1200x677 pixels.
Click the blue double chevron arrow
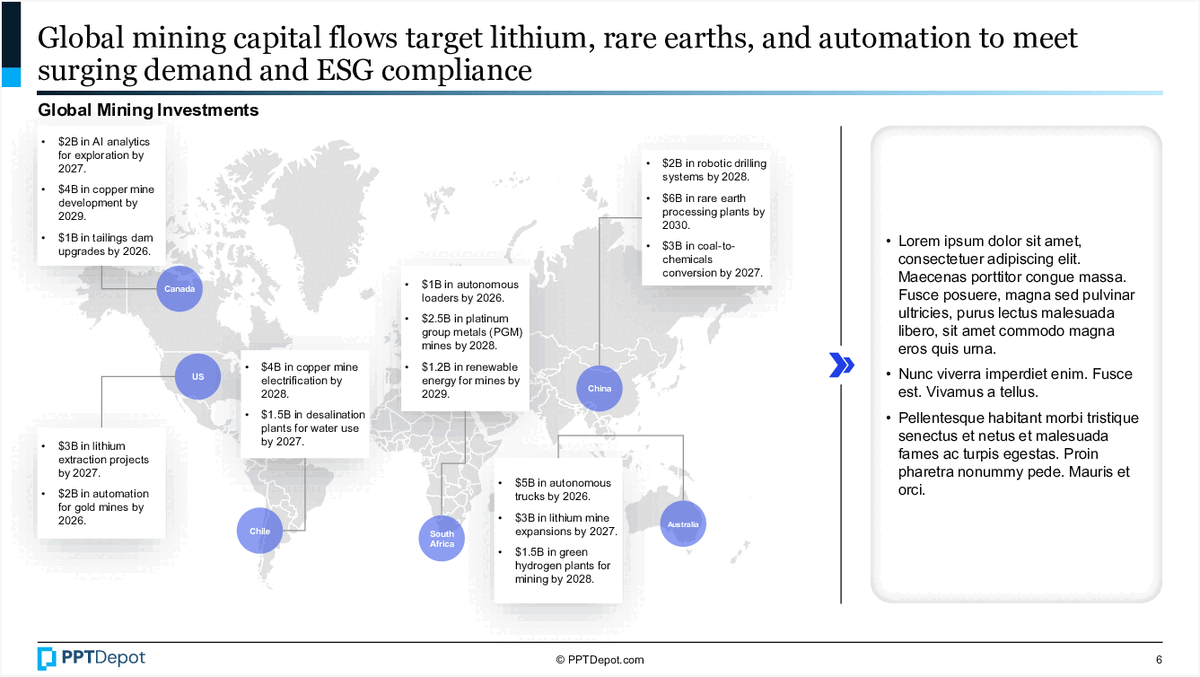842,365
